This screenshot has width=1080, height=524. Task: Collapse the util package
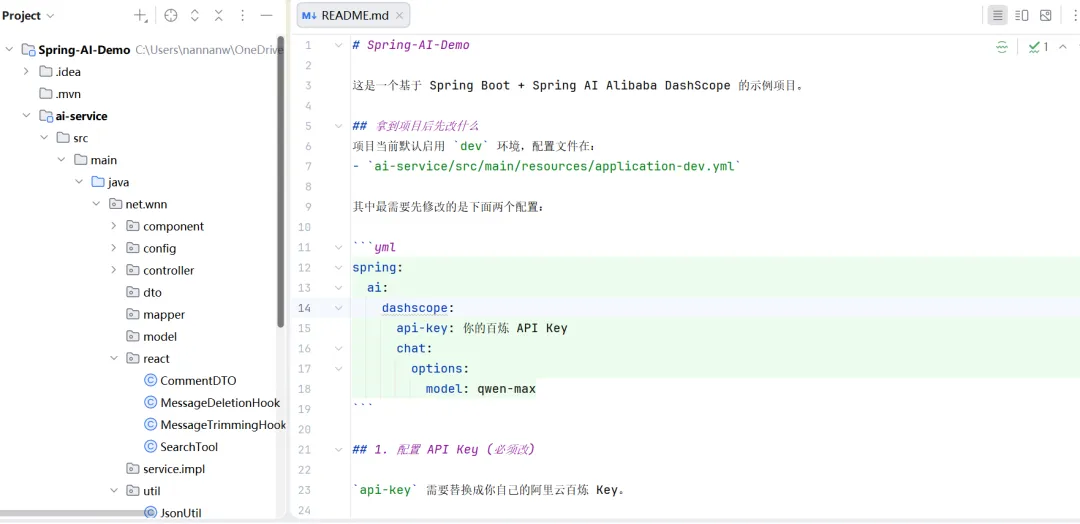(114, 491)
